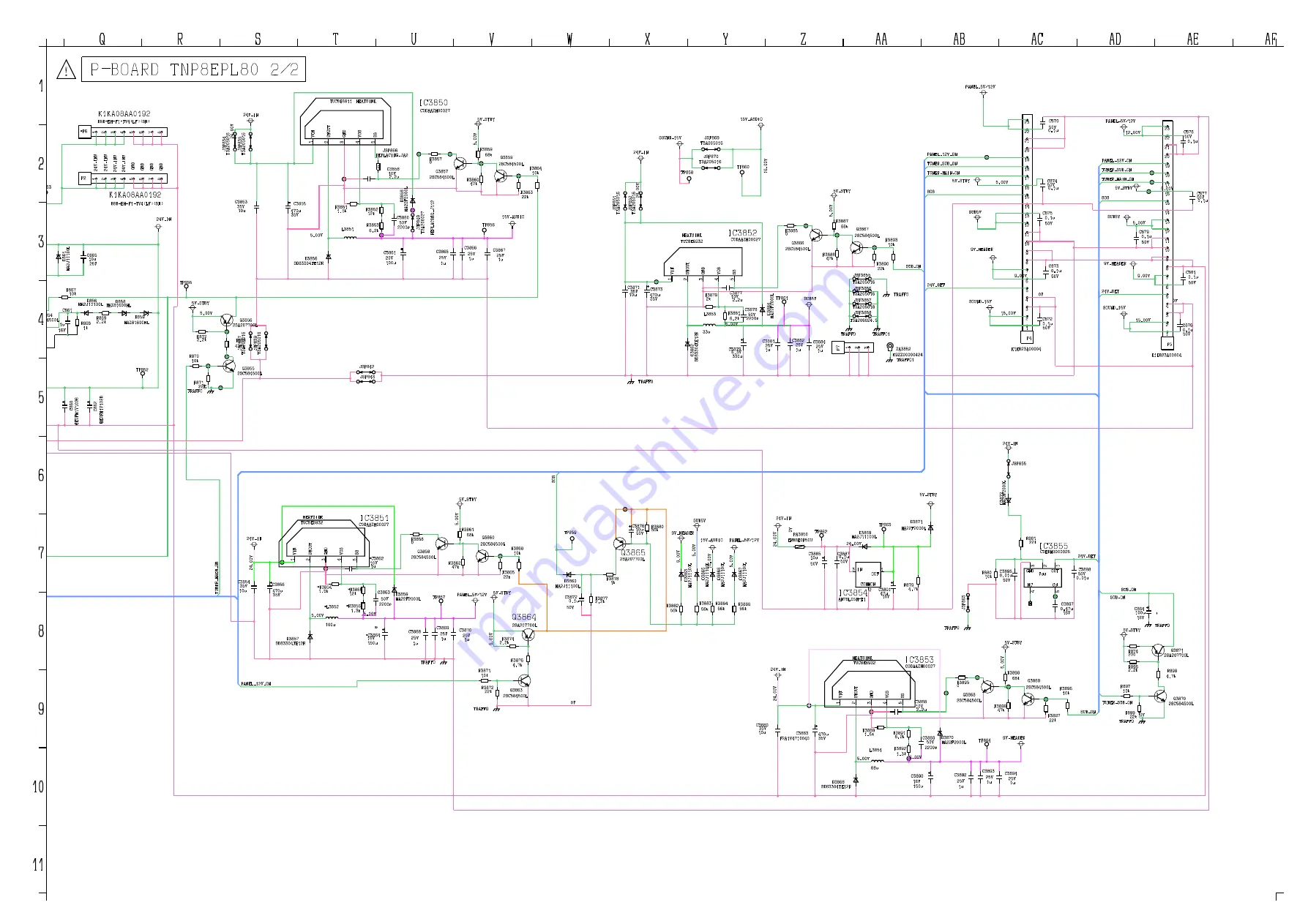Select the IC3851 heatsink package outline
Image resolution: width=1308 pixels, height=924 pixels.
pos(324,544)
